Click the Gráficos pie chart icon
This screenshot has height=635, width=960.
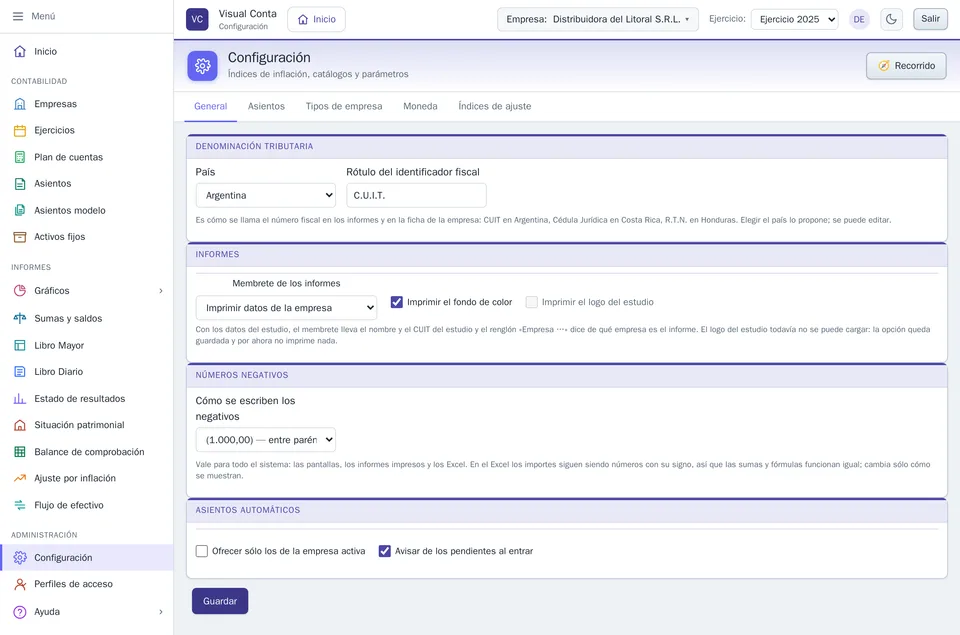tap(20, 291)
